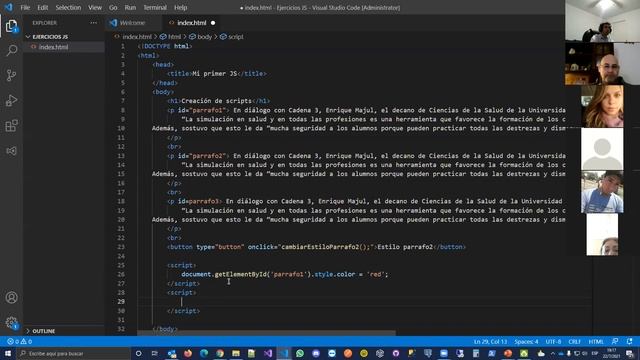The height and width of the screenshot is (360, 640).
Task: Open View menu
Action: point(95,7)
